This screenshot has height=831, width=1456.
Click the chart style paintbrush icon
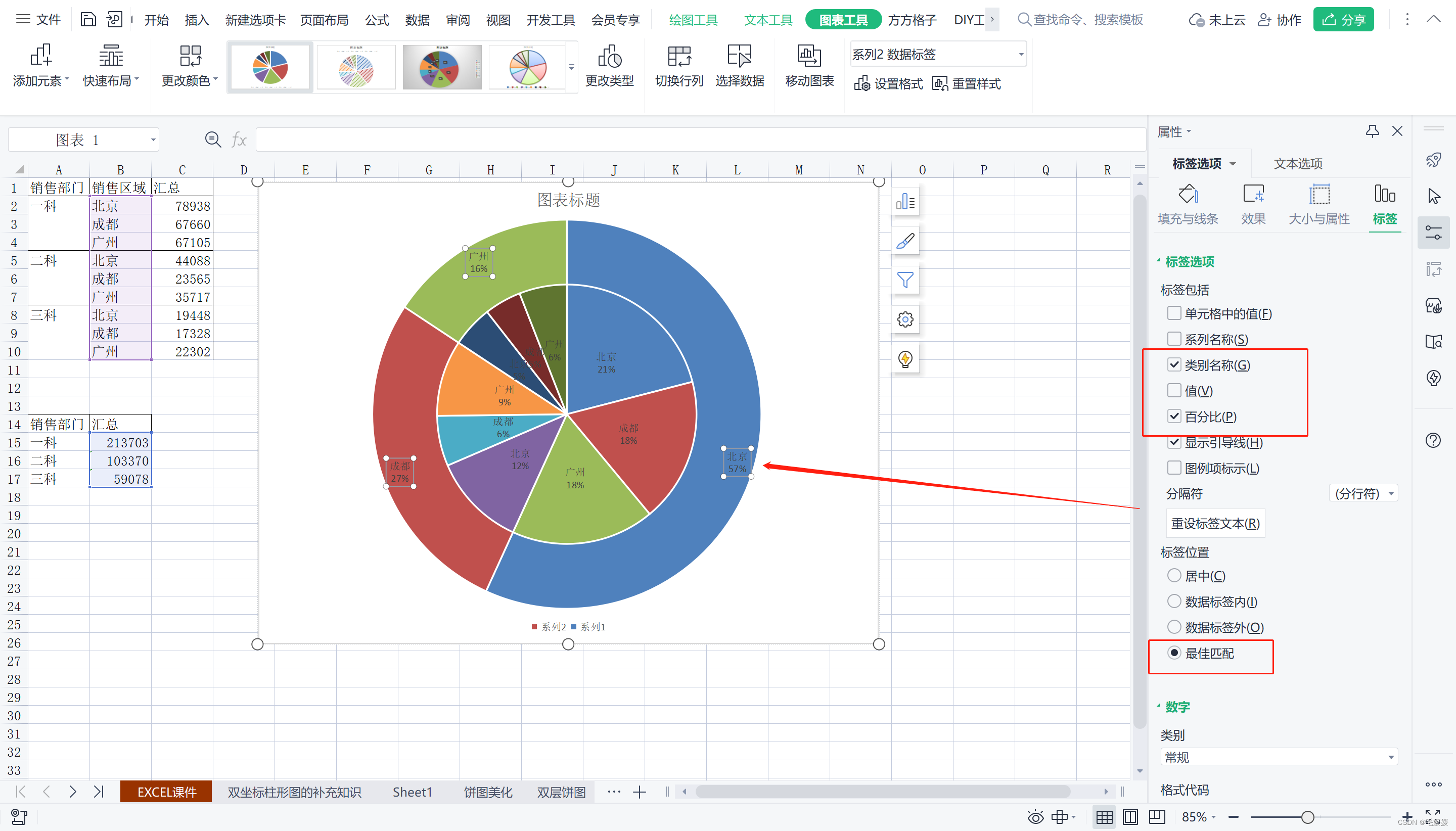(905, 242)
